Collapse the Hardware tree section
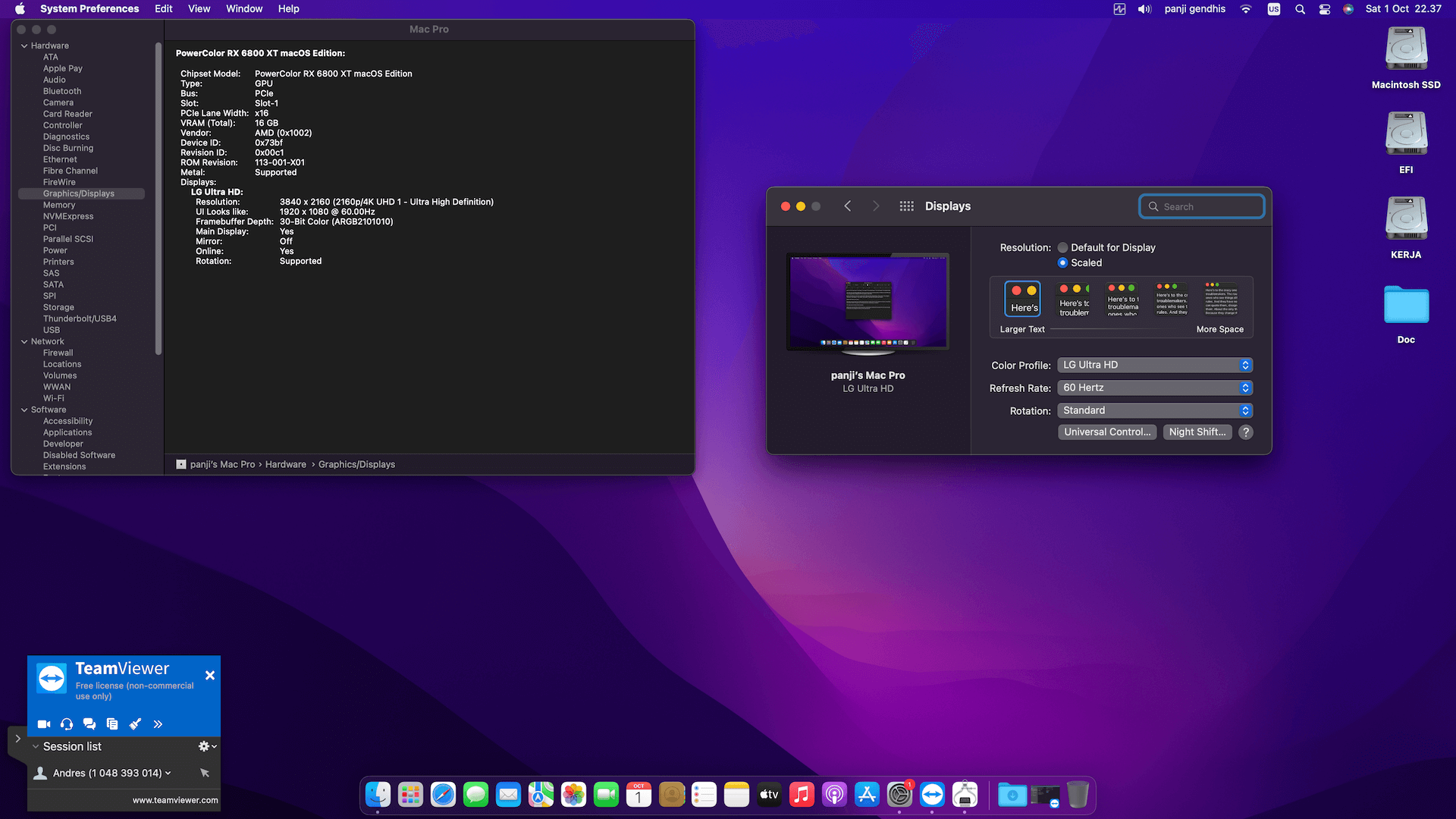This screenshot has height=819, width=1456. click(24, 45)
